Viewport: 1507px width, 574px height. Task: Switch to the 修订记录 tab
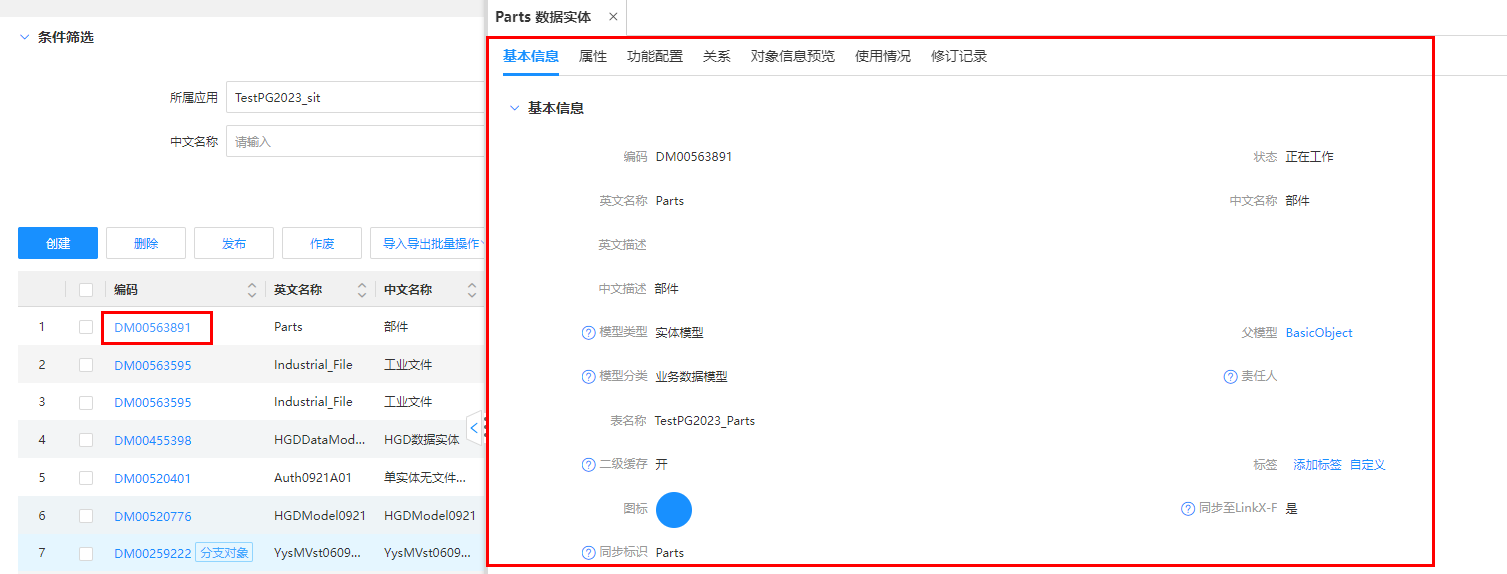[959, 56]
